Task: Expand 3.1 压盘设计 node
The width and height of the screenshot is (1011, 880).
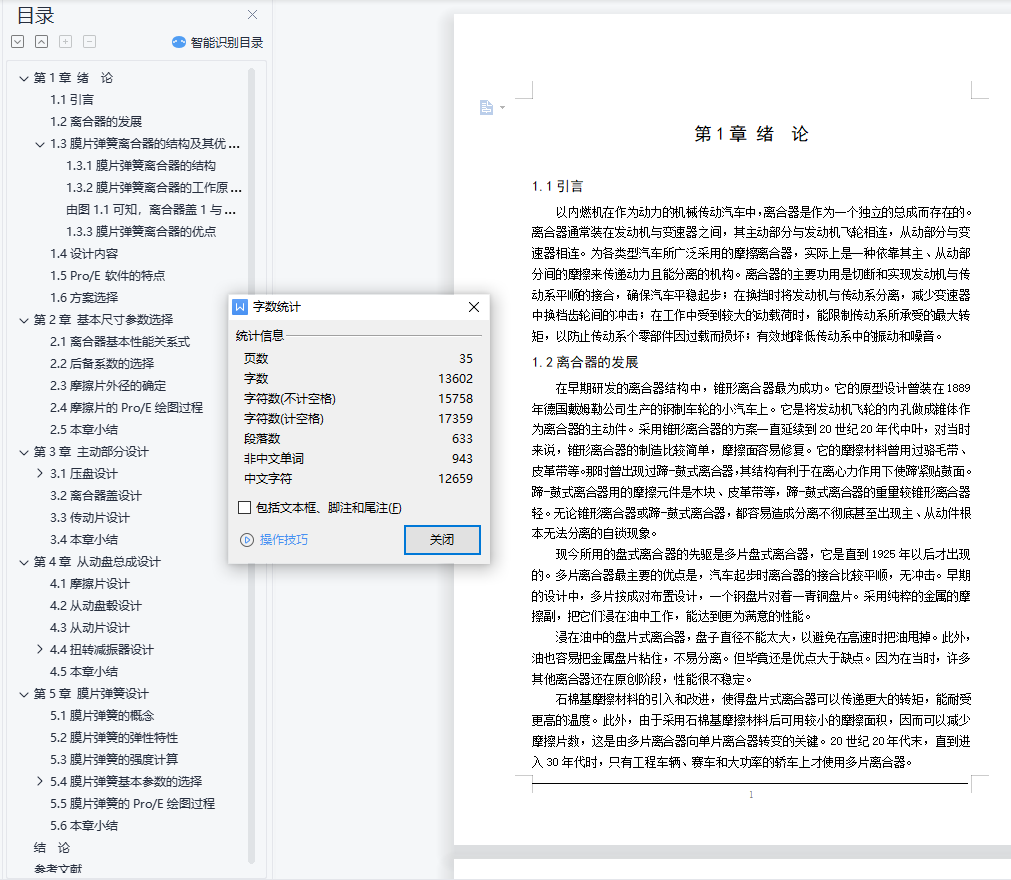Action: 40,473
